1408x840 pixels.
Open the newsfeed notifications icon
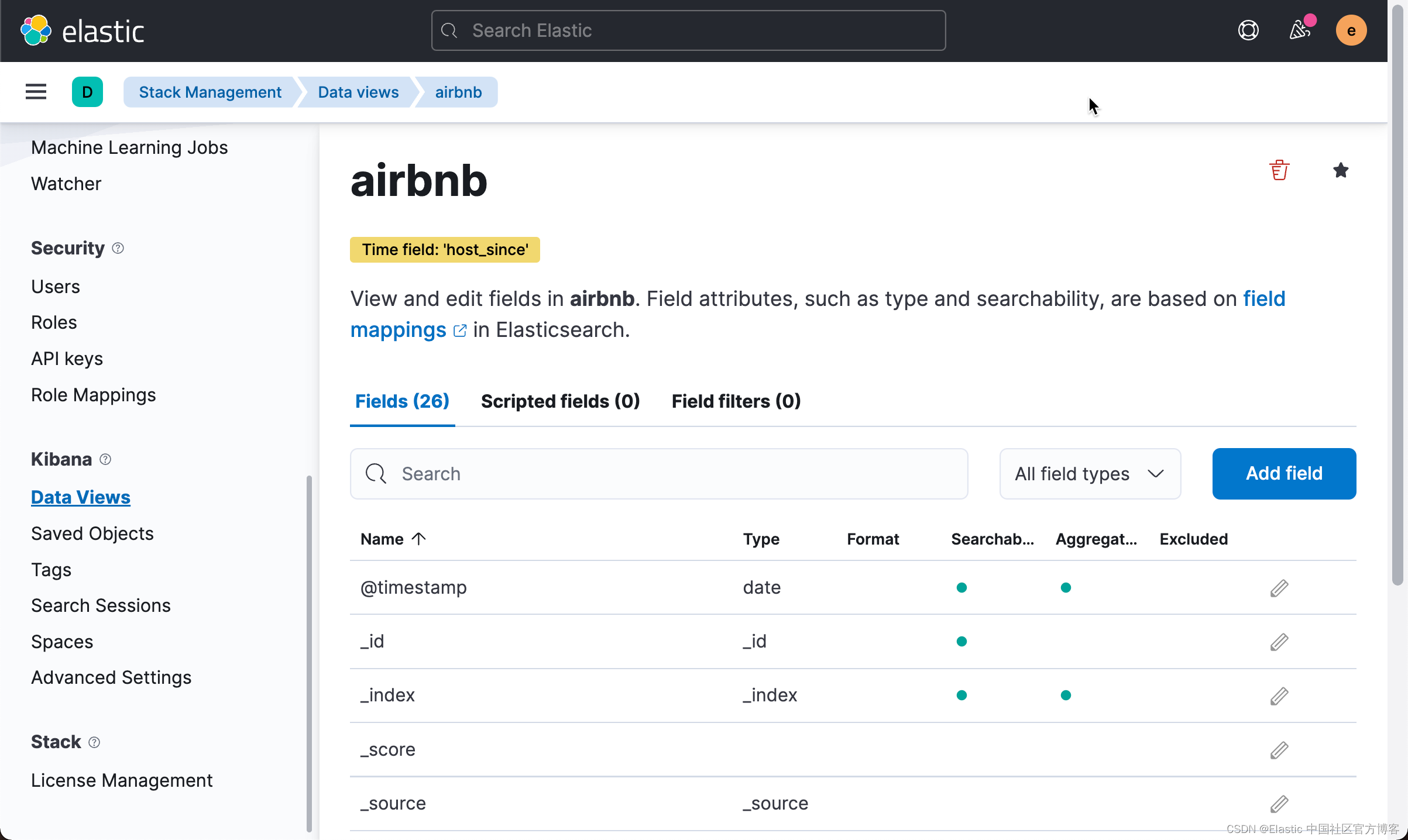pyautogui.click(x=1300, y=30)
